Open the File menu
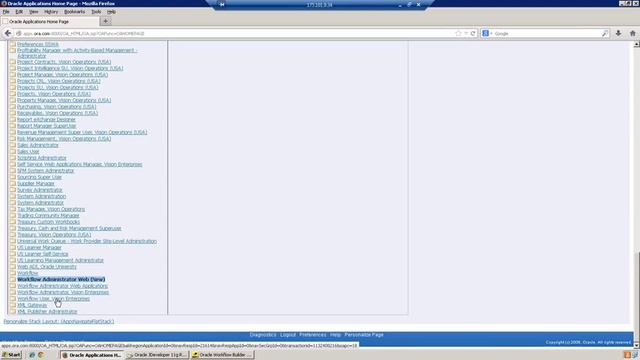640x360 pixels. point(6,12)
